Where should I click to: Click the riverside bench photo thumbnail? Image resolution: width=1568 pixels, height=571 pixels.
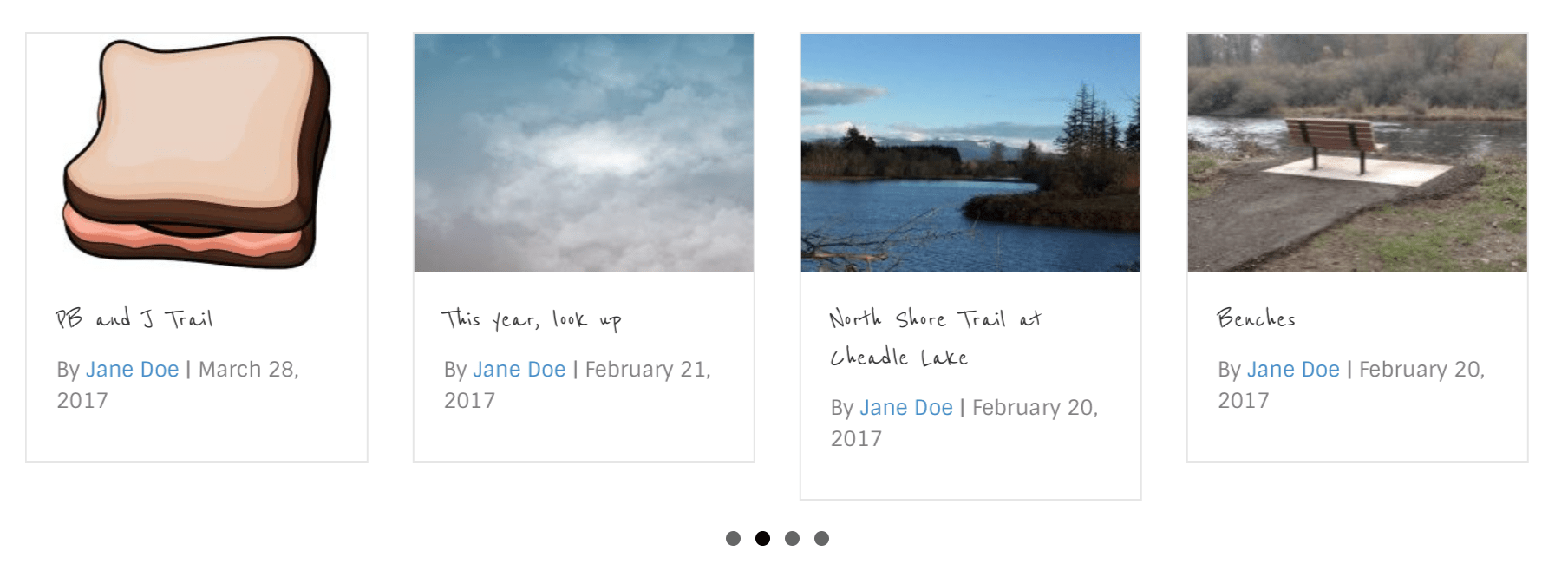[x=1356, y=152]
